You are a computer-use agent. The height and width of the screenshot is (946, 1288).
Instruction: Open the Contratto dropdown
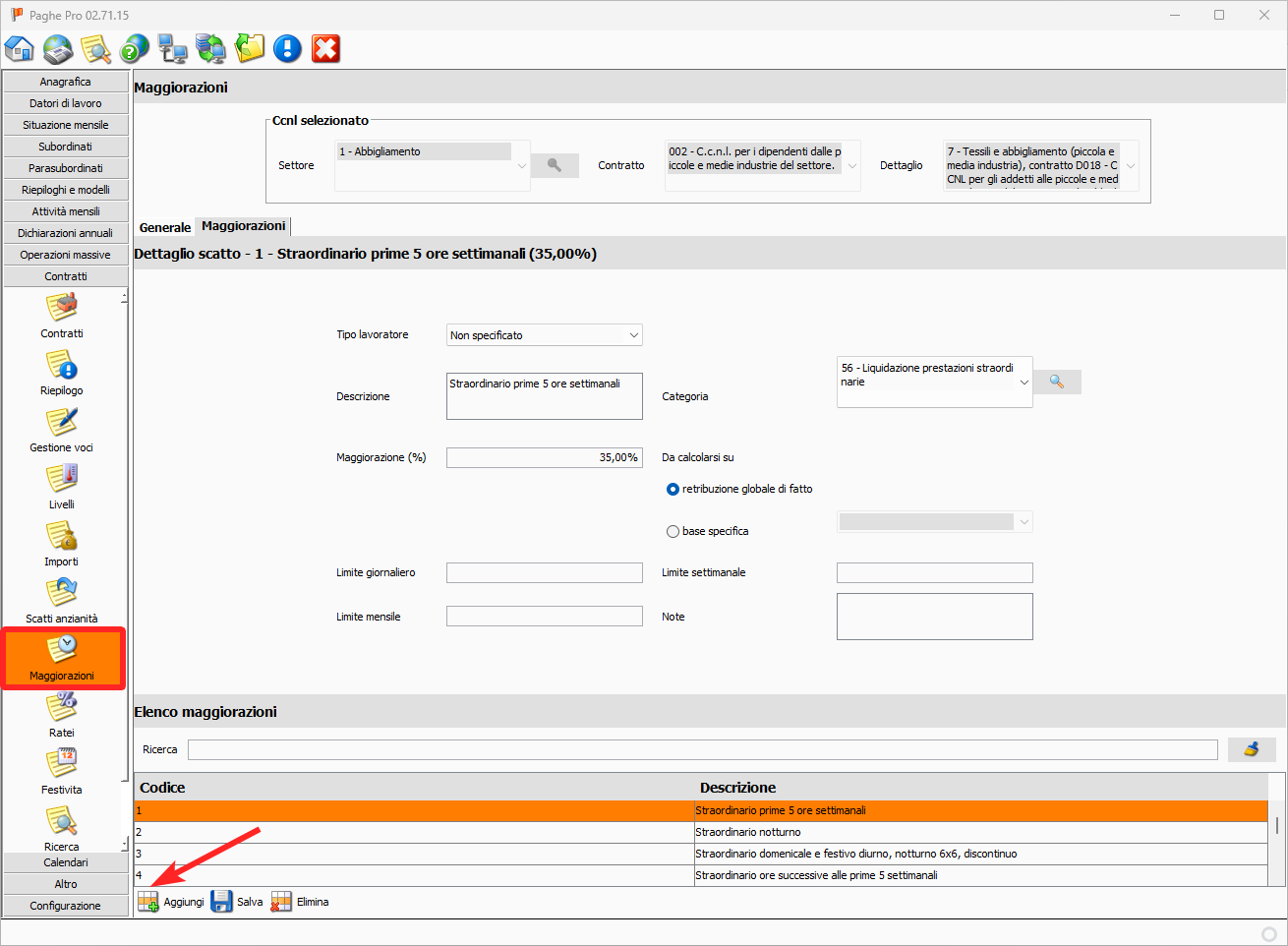coord(851,166)
